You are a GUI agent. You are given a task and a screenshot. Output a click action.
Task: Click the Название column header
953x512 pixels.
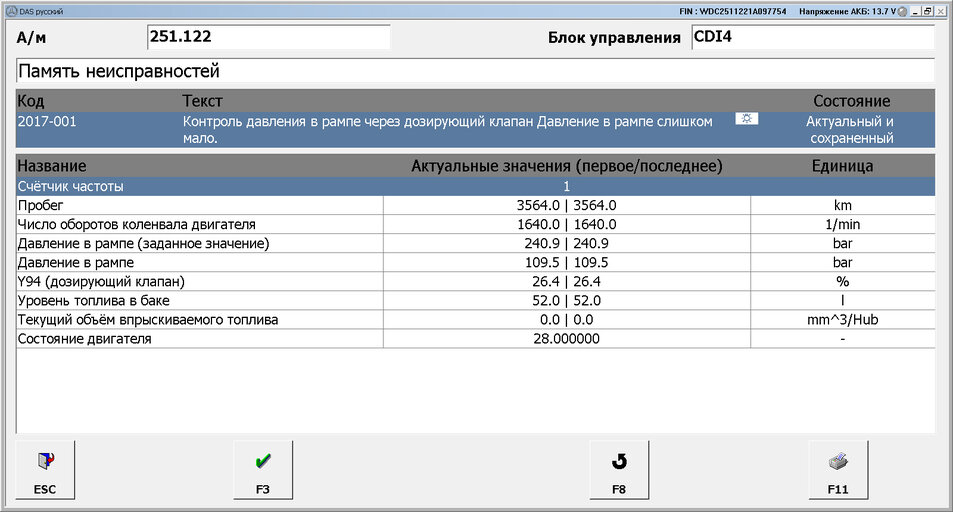point(52,166)
